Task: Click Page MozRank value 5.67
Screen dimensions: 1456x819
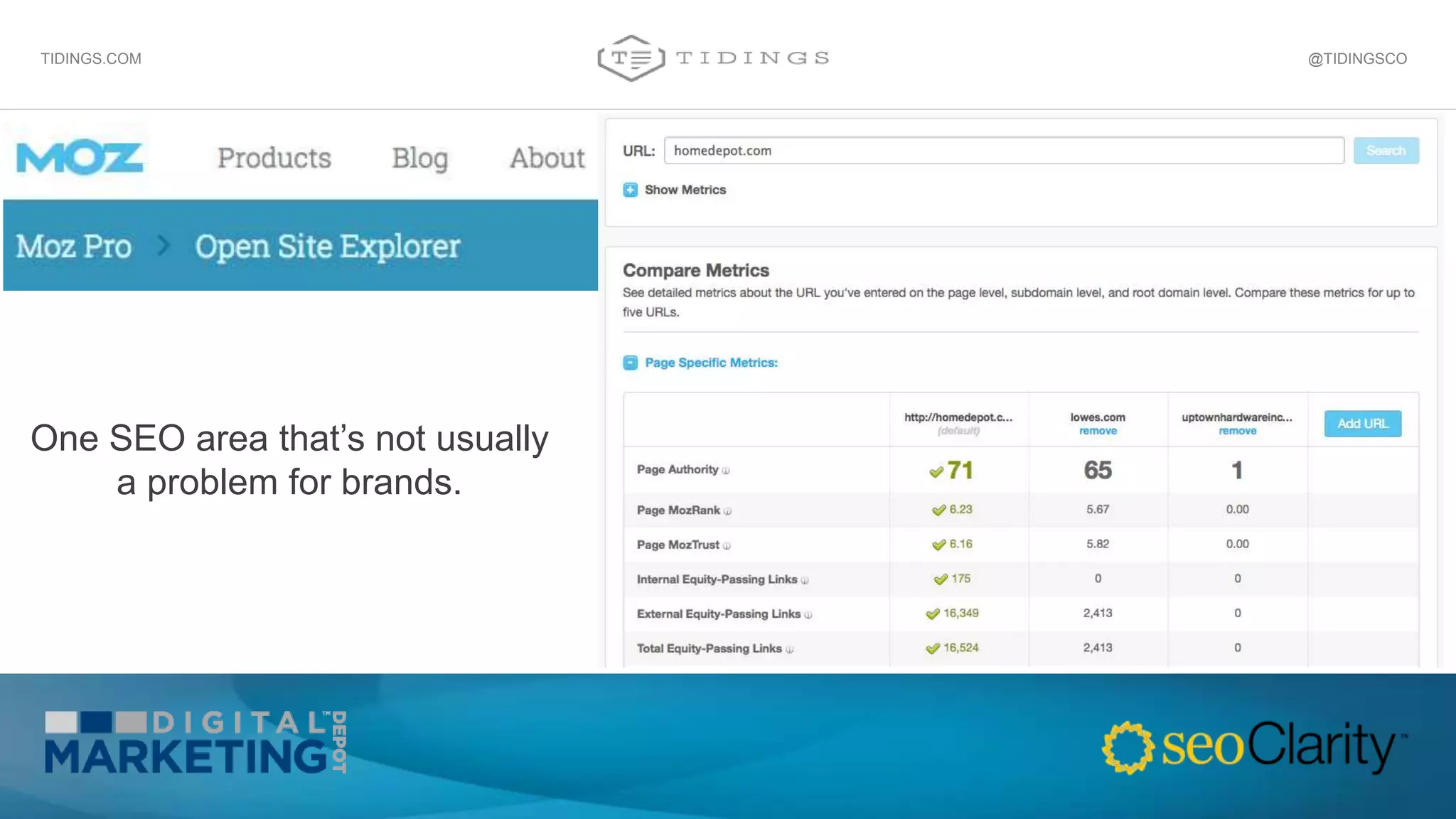Action: [1098, 510]
